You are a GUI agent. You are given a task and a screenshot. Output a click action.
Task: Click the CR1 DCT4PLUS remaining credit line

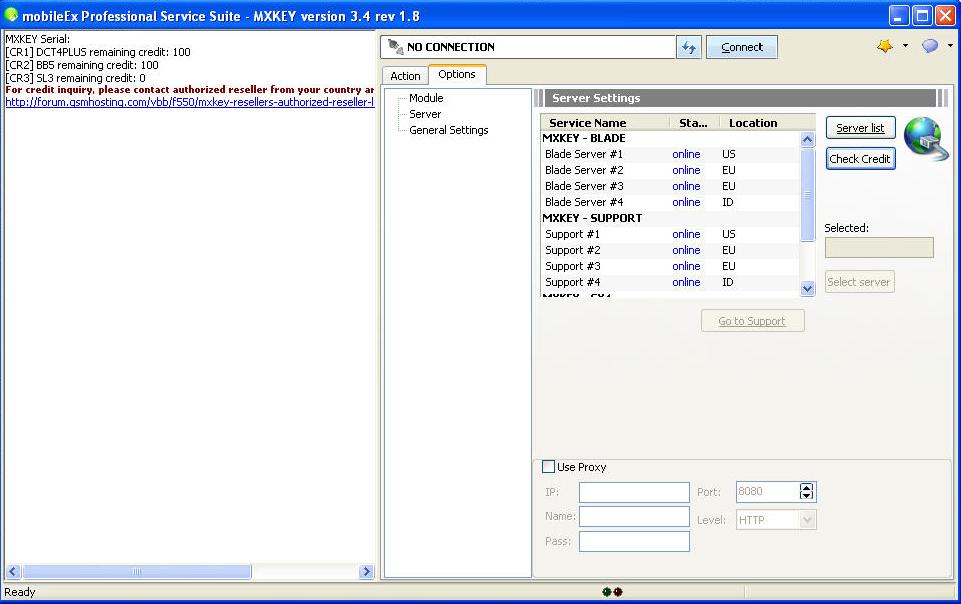point(98,52)
